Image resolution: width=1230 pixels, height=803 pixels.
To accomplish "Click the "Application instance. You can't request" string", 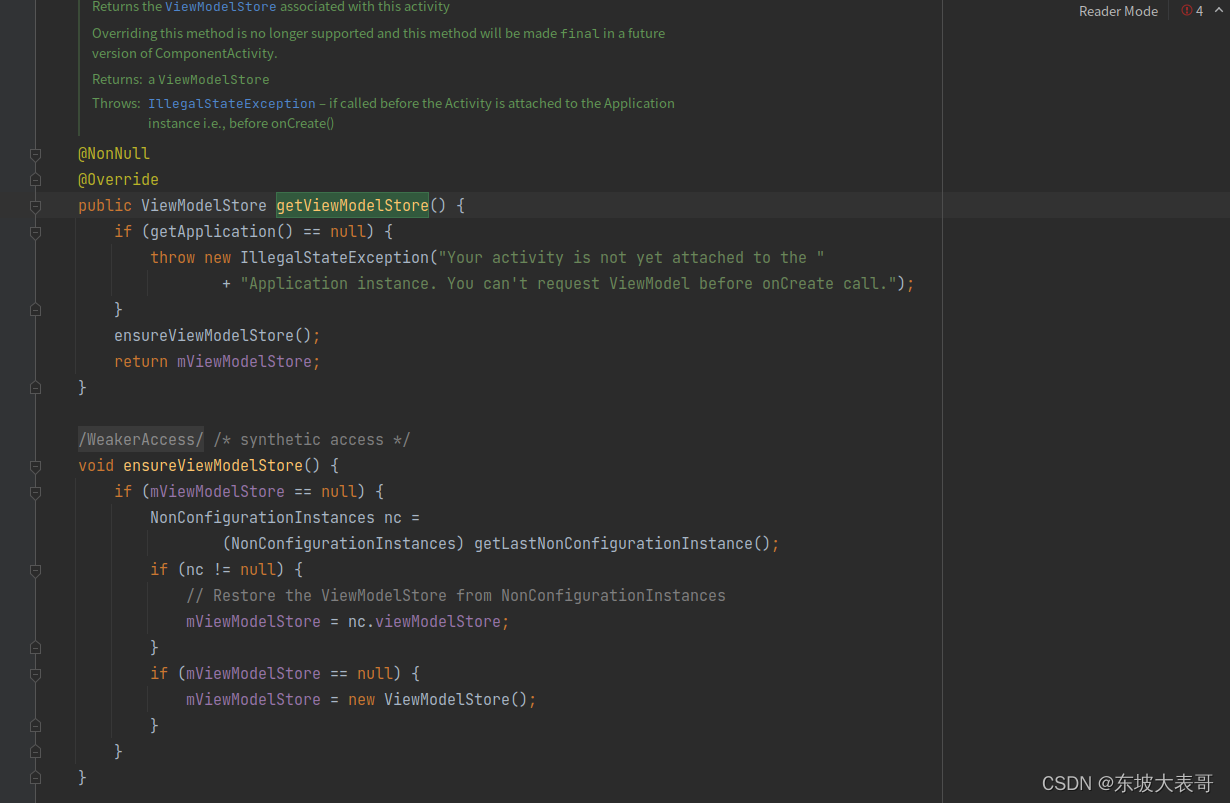I will click(x=568, y=283).
